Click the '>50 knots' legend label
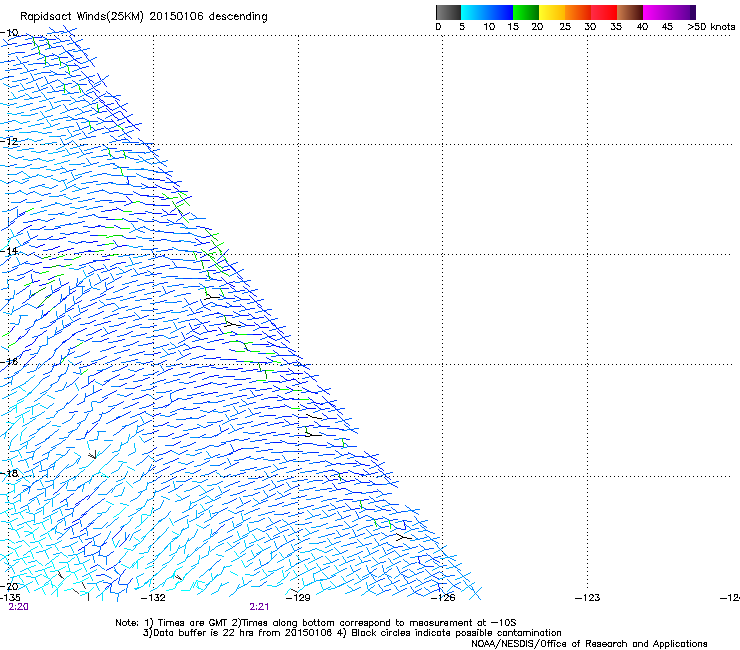The image size is (740, 650). coord(711,27)
